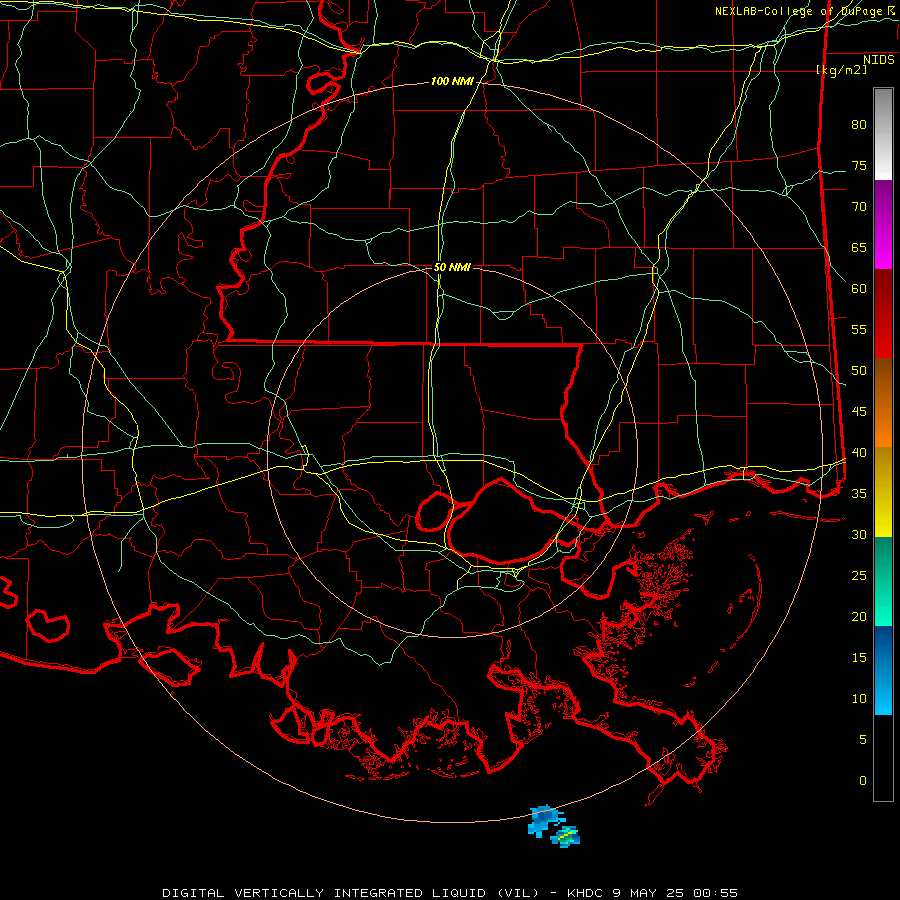900x900 pixels.
Task: Click the scale value 5
Action: coord(863,740)
